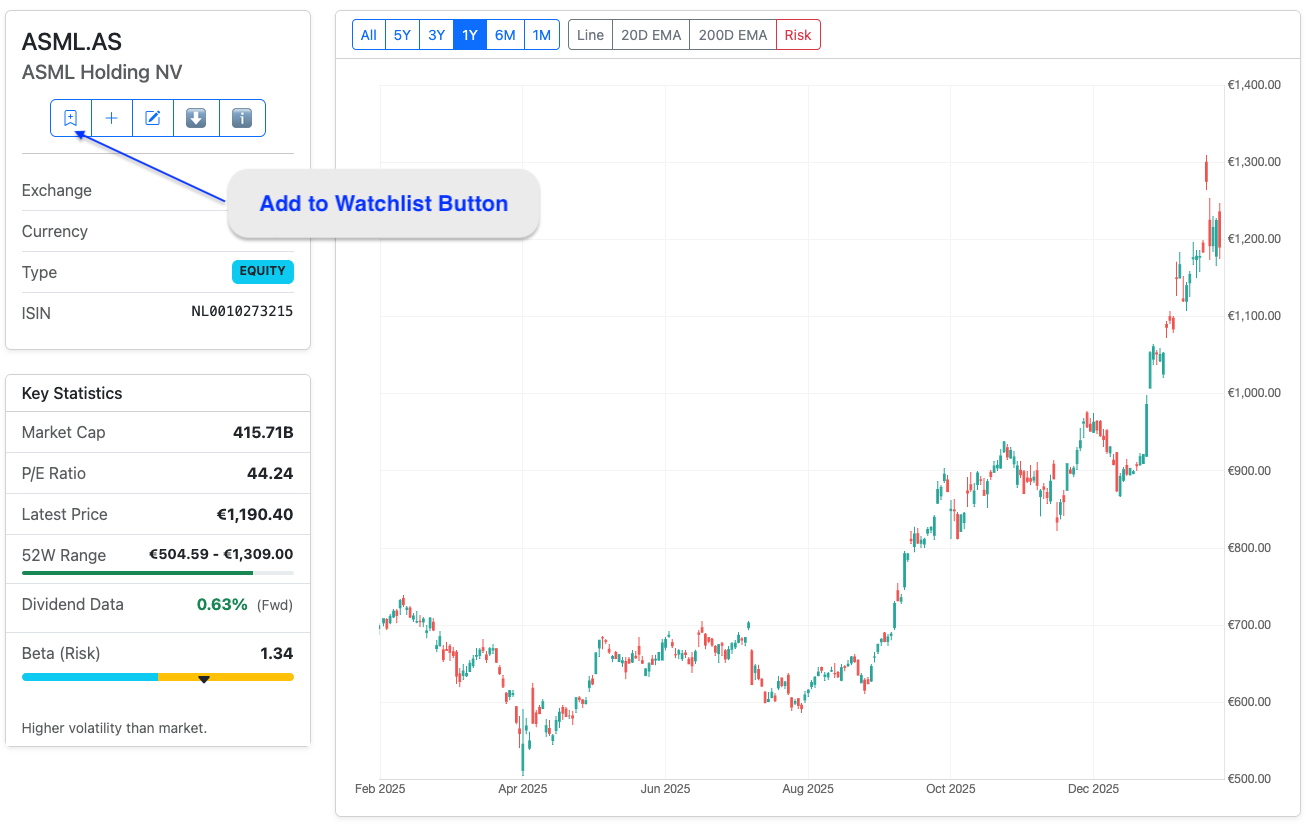Enable the 200D EMA overlay
The height and width of the screenshot is (830, 1315).
[733, 35]
